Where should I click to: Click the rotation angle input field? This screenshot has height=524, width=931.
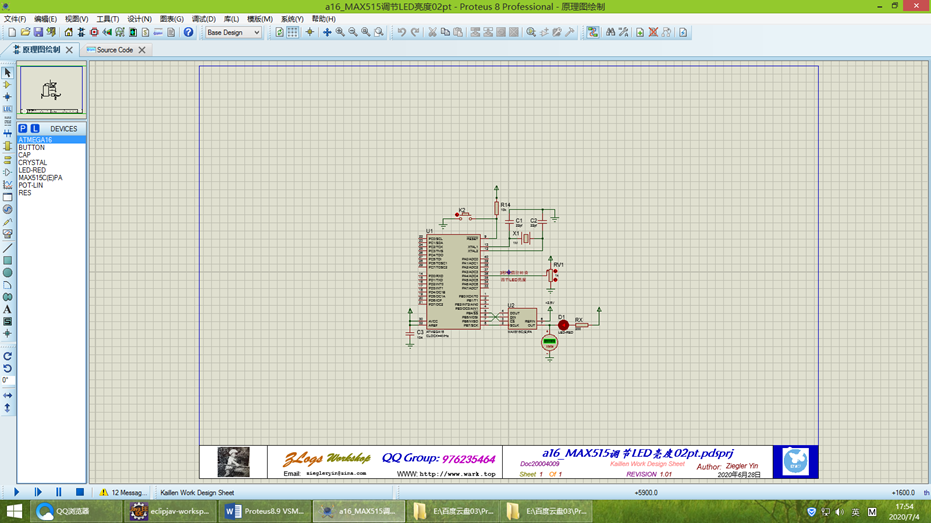pyautogui.click(x=7, y=380)
